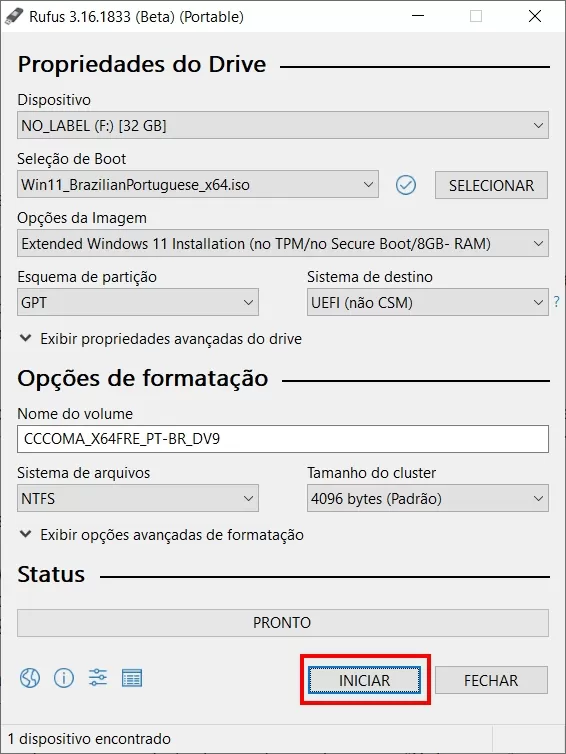The width and height of the screenshot is (566, 754).
Task: Start the process with the INICIAR button
Action: [365, 680]
